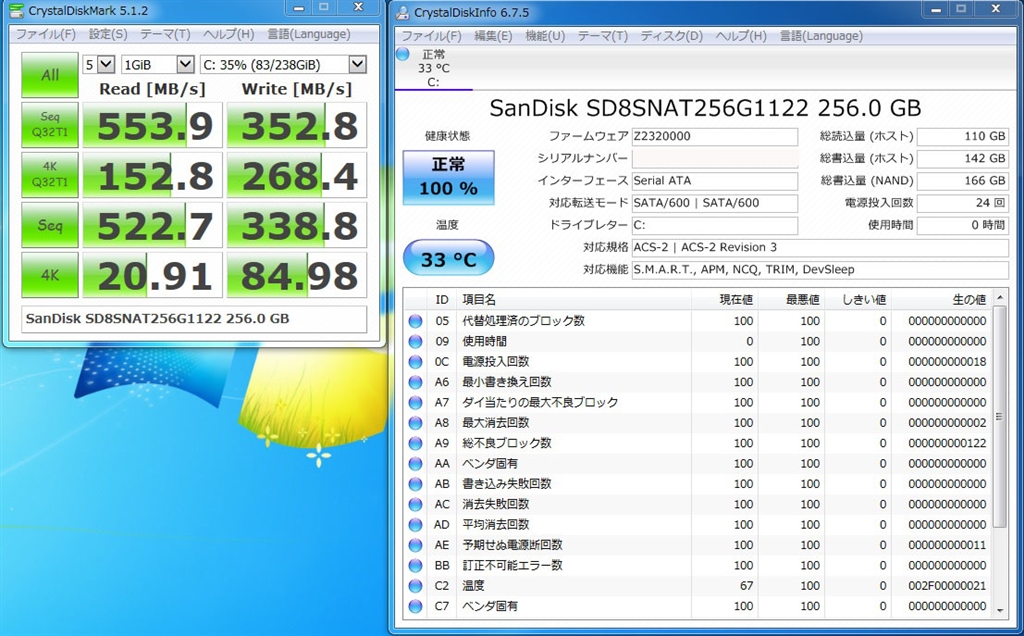The width and height of the screenshot is (1024, 636).
Task: Click the Seq Q32T1 read result 553.9
Action: tap(153, 125)
